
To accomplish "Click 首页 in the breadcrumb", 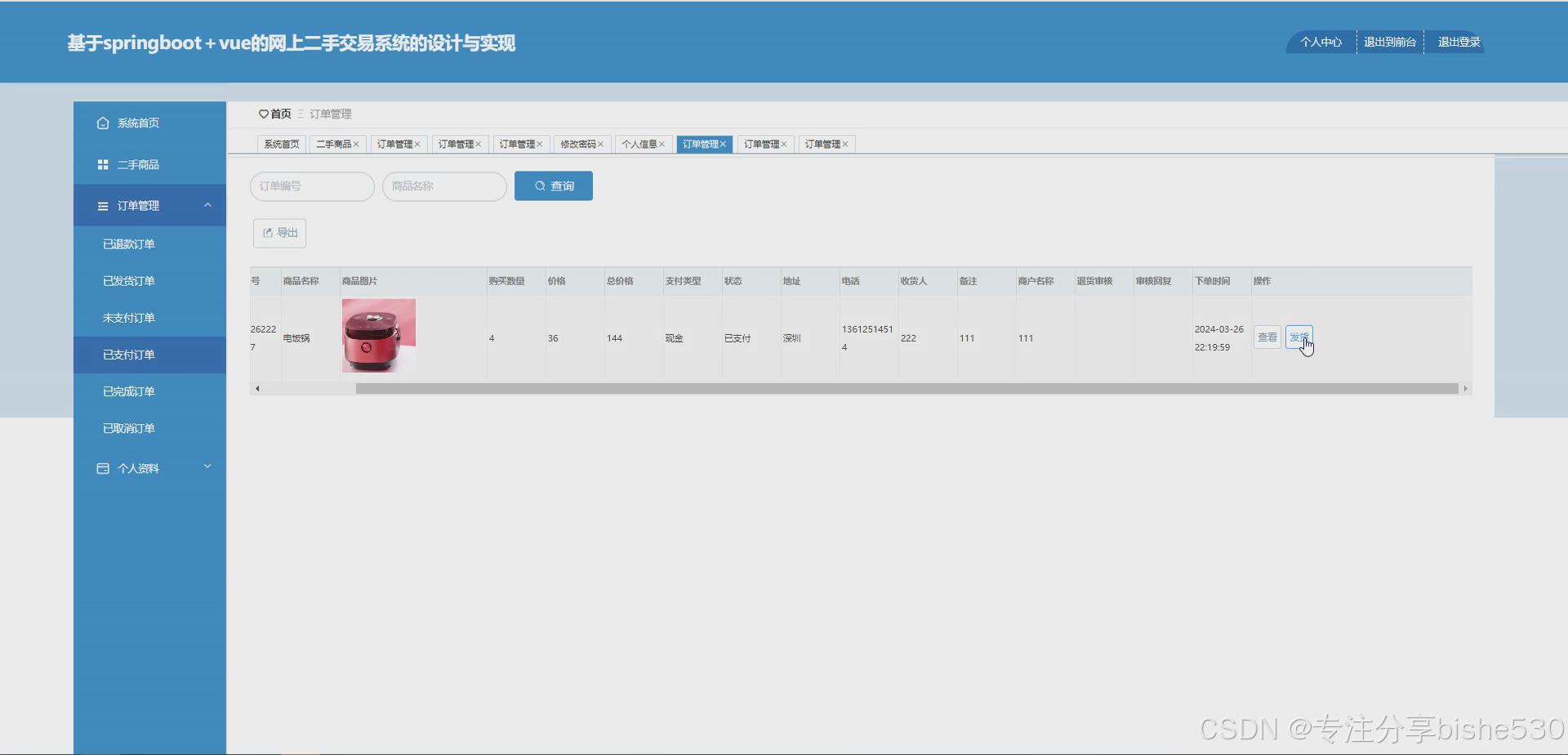I will coord(281,114).
